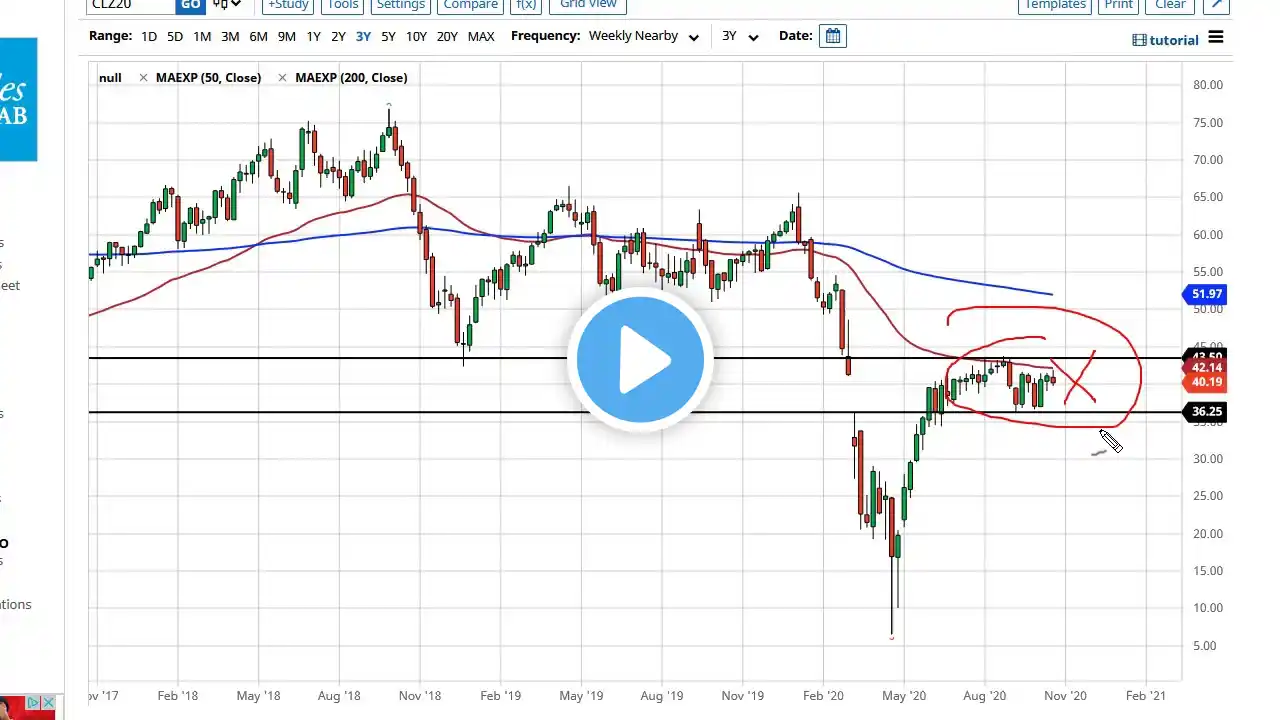
Task: Remove the MAEXP (50, Close) study
Action: (145, 78)
